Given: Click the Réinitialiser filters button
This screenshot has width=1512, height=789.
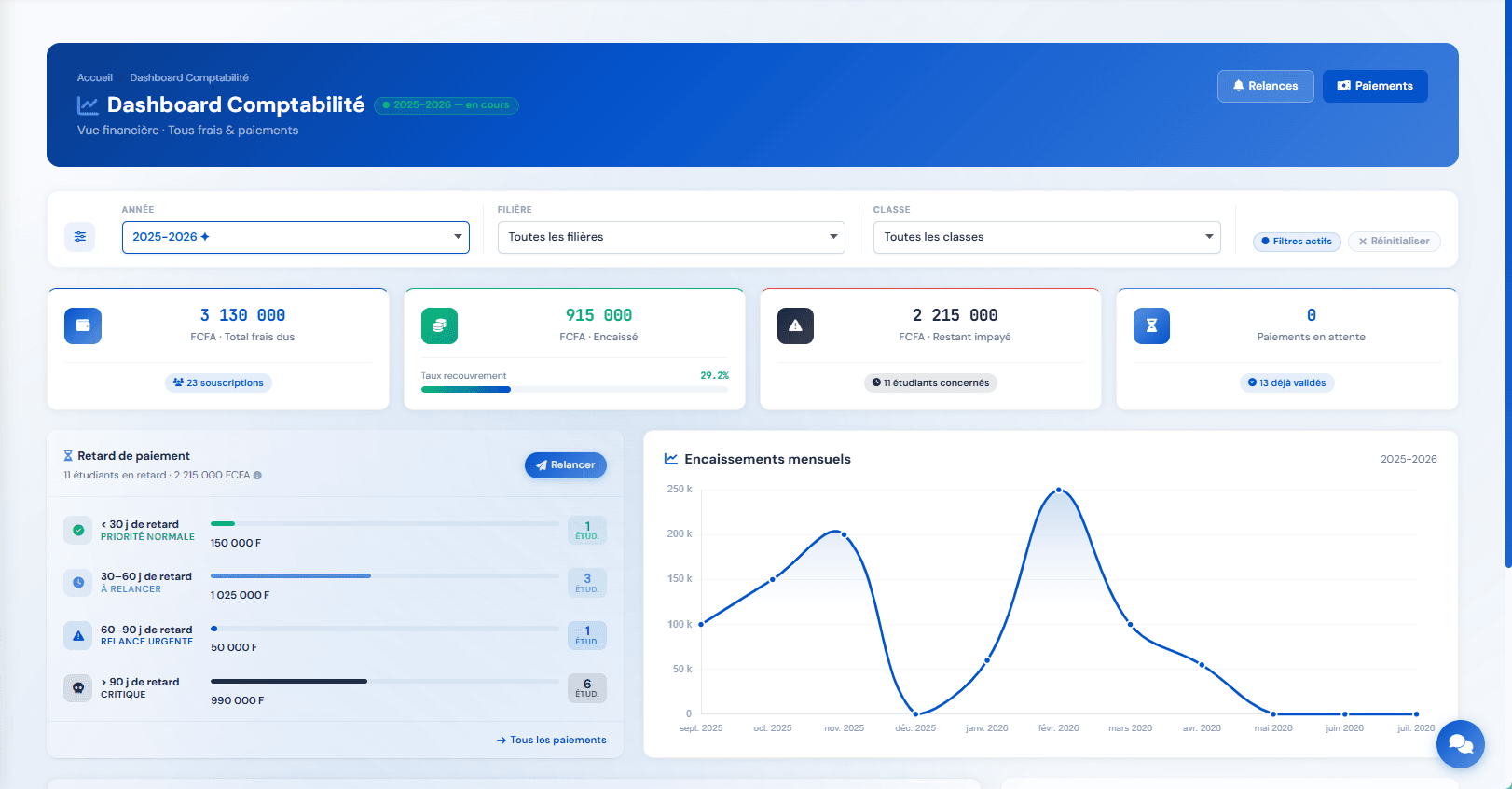Looking at the screenshot, I should [x=1395, y=242].
